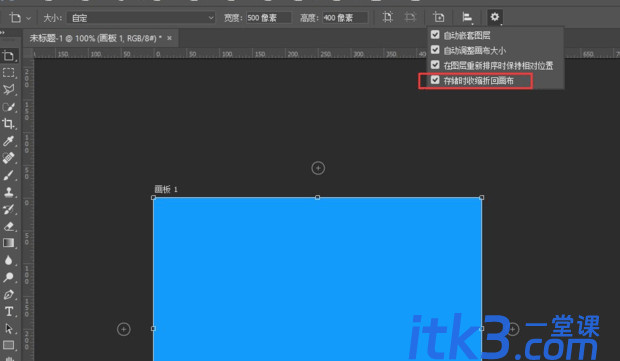Add artboard to the left using plus circle
Image resolution: width=620 pixels, height=361 pixels.
coord(123,329)
